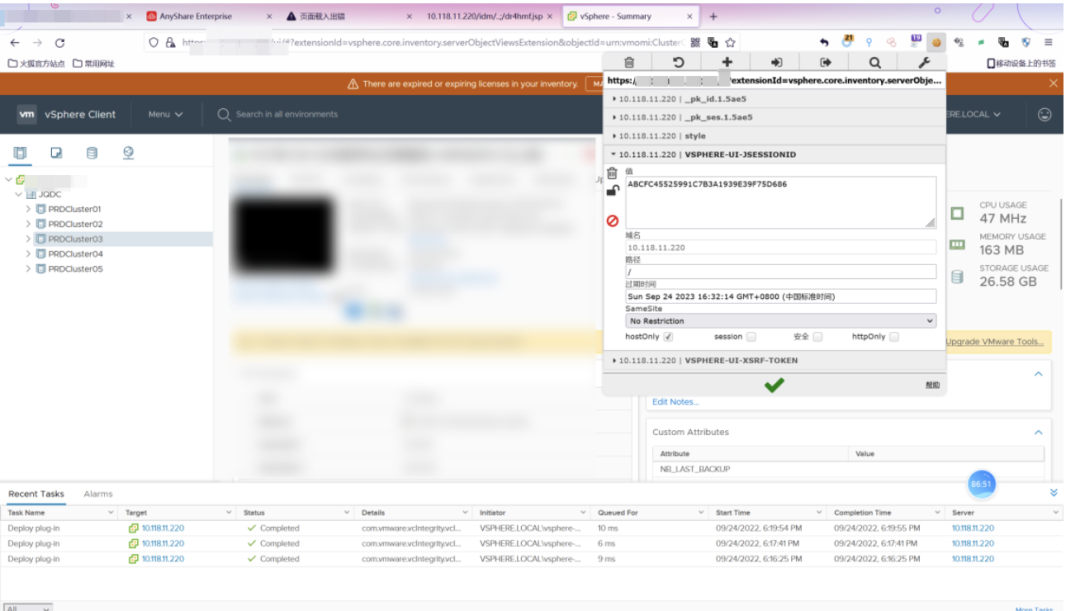The width and height of the screenshot is (1080, 611).
Task: Open the SameSite No Restriction dropdown
Action: (x=780, y=321)
